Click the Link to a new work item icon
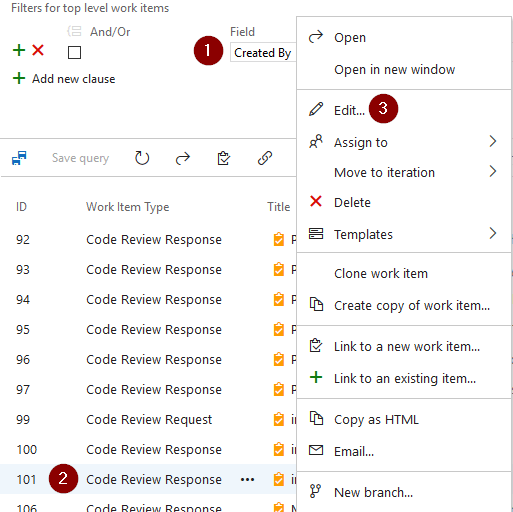 pyautogui.click(x=316, y=345)
